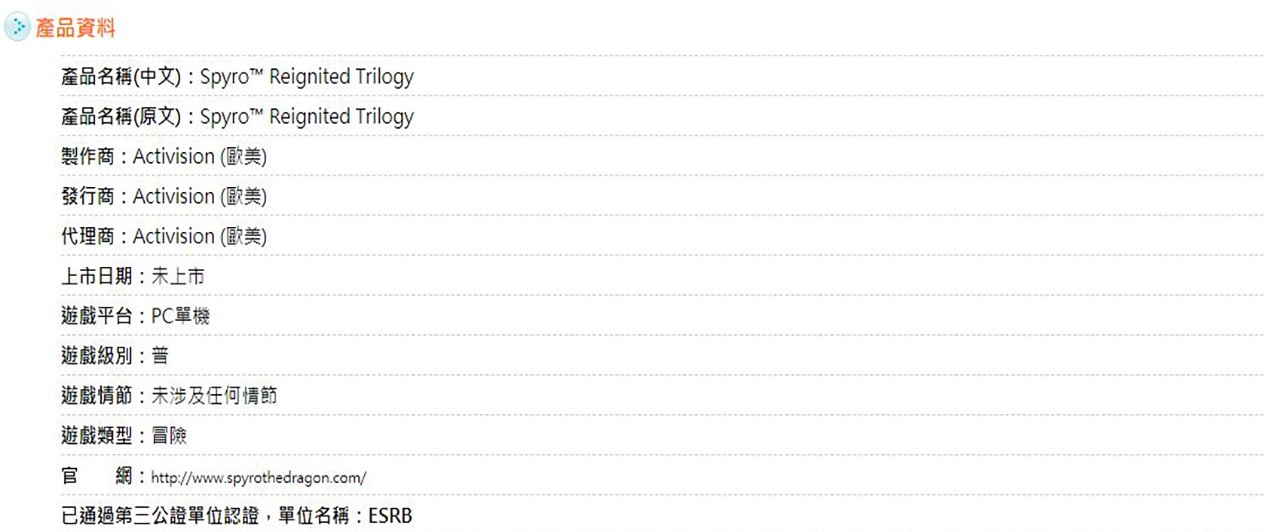This screenshot has height=532, width=1264.
Task: Click the orange 產品資料 heading
Action: click(76, 30)
